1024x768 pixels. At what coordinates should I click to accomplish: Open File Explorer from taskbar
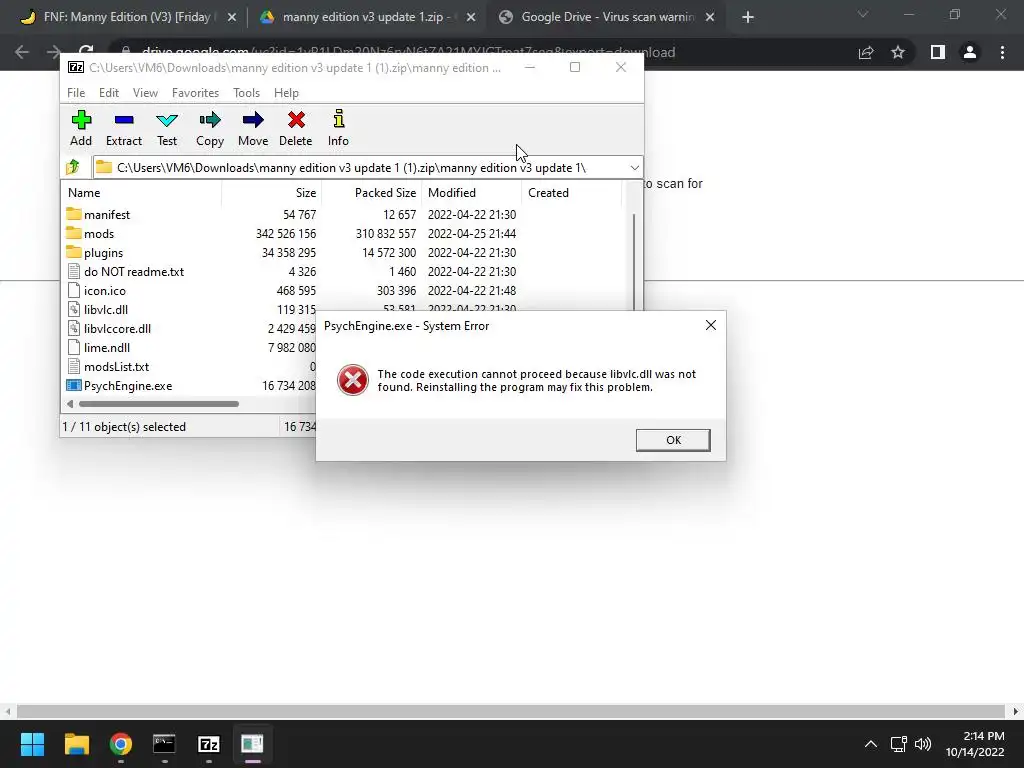coord(76,744)
